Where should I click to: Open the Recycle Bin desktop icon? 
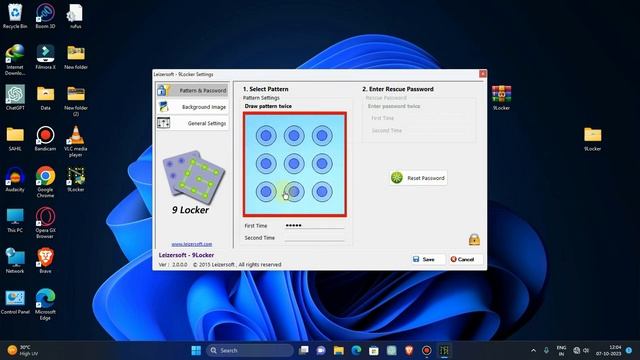(15, 16)
